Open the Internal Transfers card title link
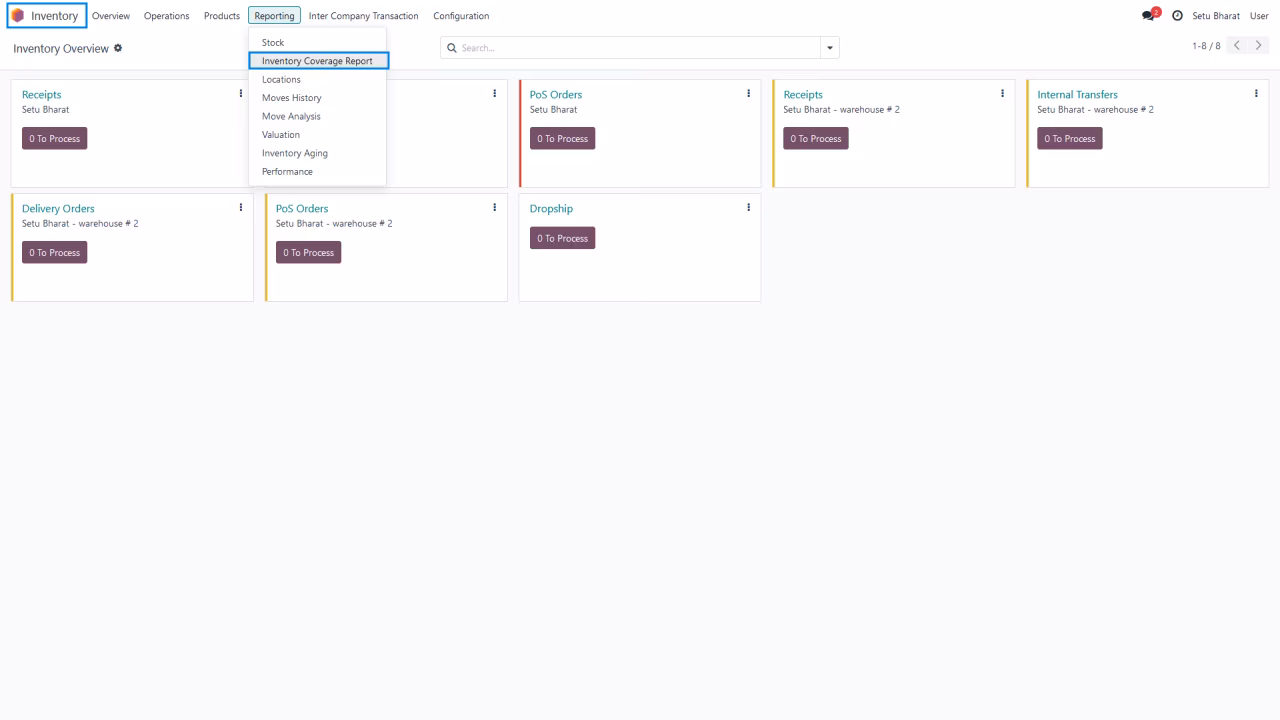 1077,95
